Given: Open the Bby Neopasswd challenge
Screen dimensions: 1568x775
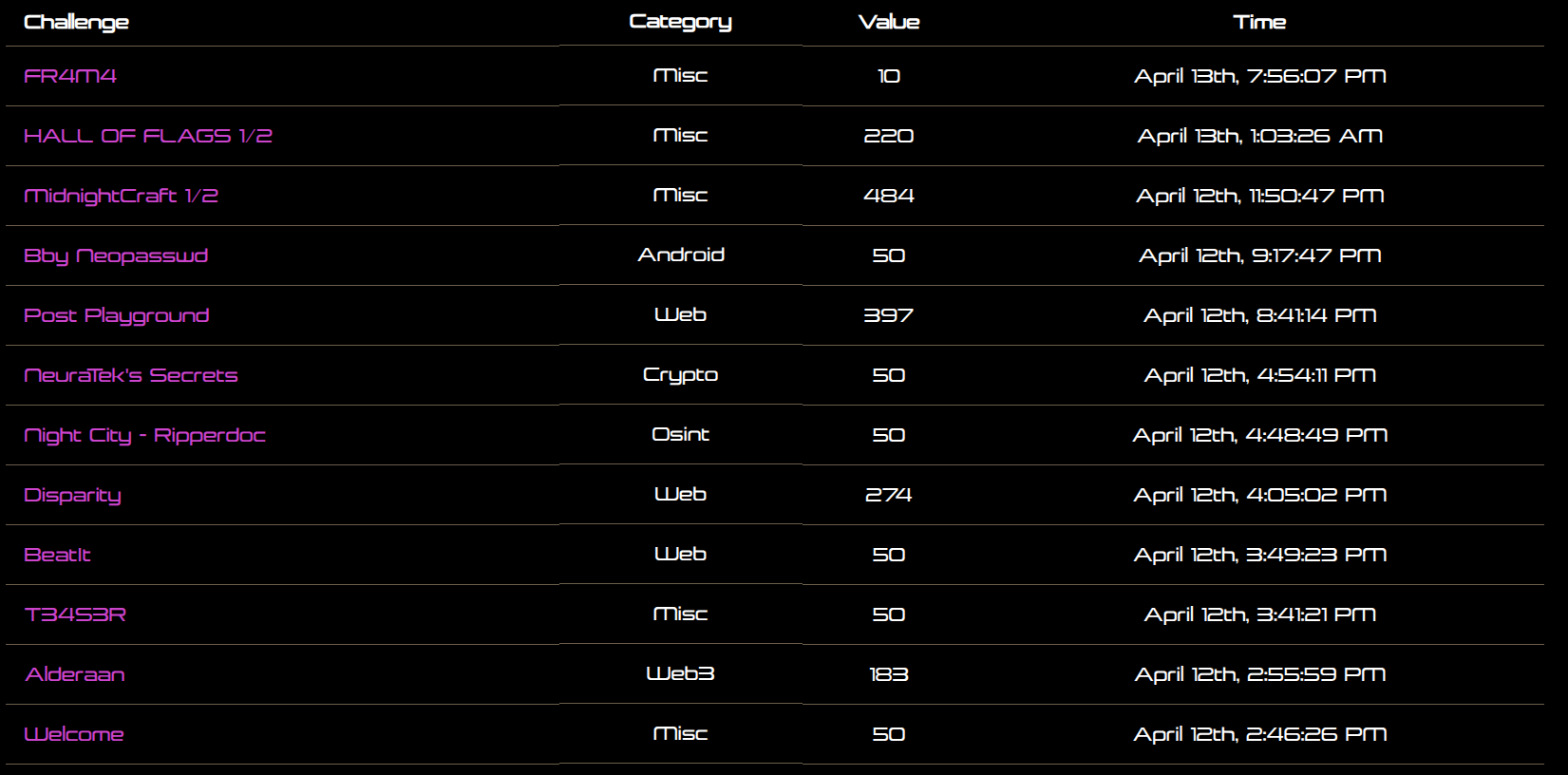Looking at the screenshot, I should click(116, 255).
